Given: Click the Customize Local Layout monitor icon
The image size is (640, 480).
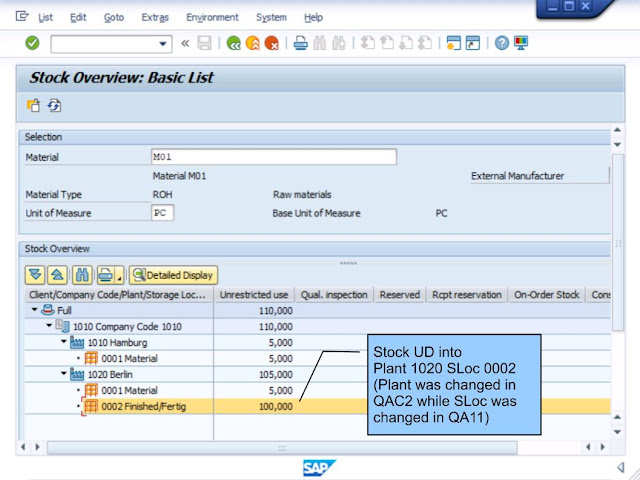Looking at the screenshot, I should pyautogui.click(x=521, y=43).
